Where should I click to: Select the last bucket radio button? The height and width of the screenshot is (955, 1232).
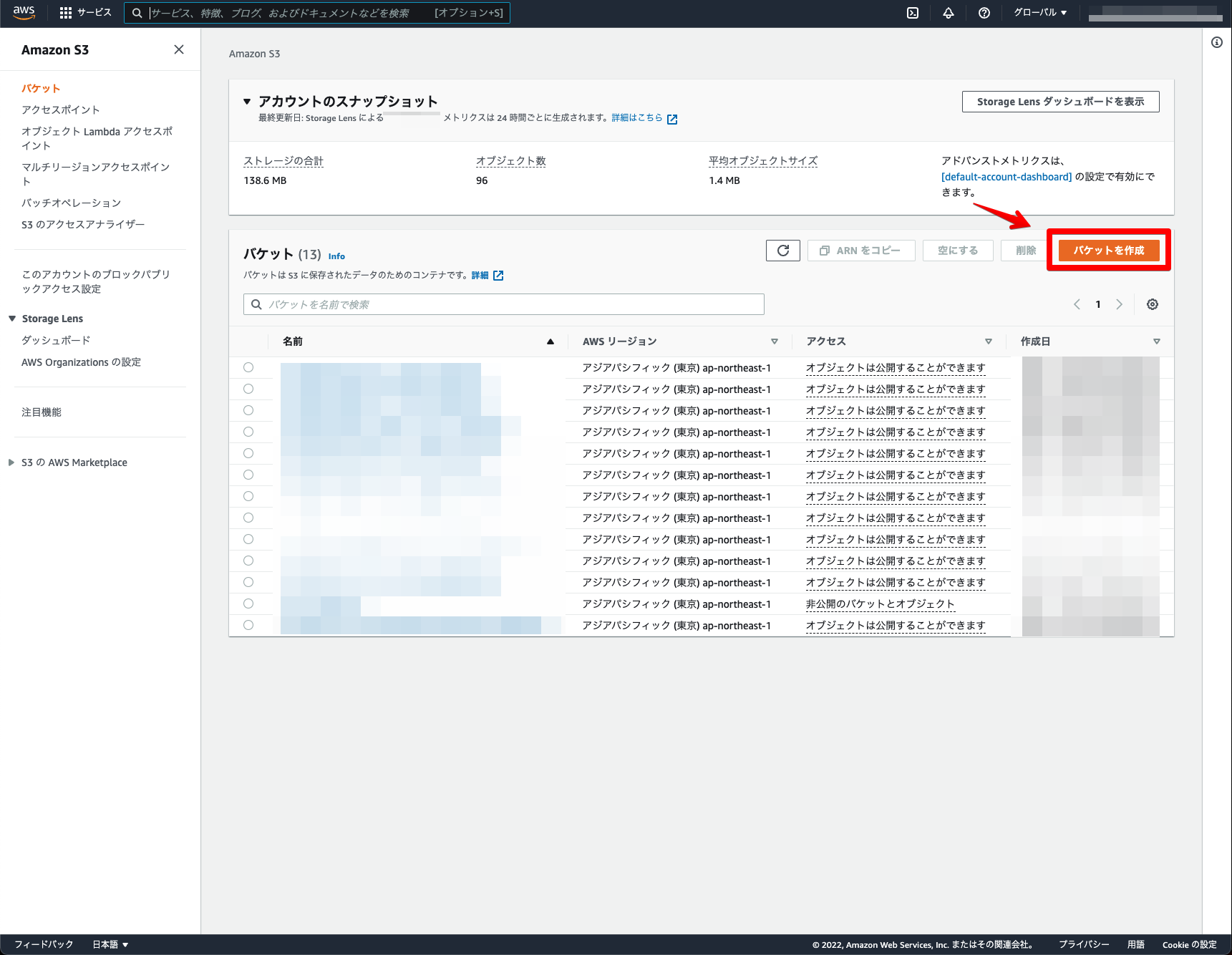(x=248, y=625)
